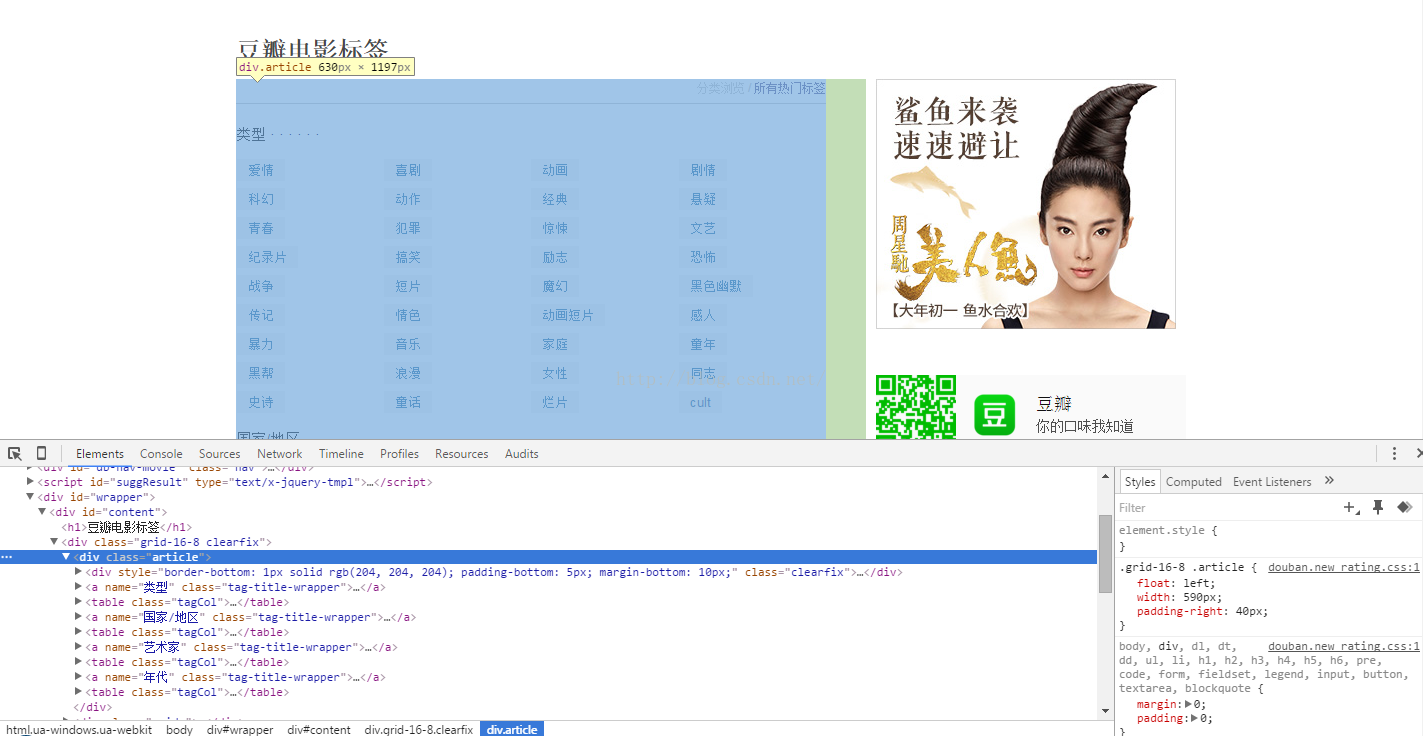Viewport: 1423px width, 736px height.
Task: Activate the inspect element picker icon
Action: coord(15,453)
